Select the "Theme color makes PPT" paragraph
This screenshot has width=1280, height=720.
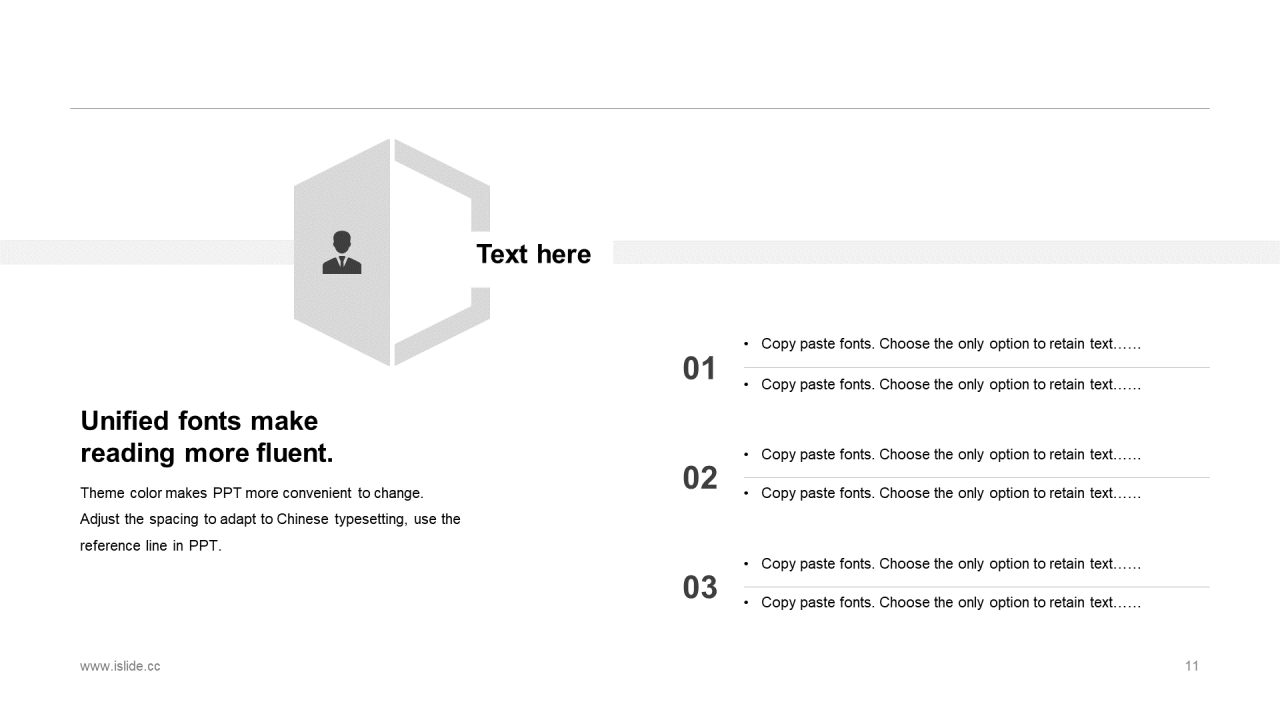point(270,519)
